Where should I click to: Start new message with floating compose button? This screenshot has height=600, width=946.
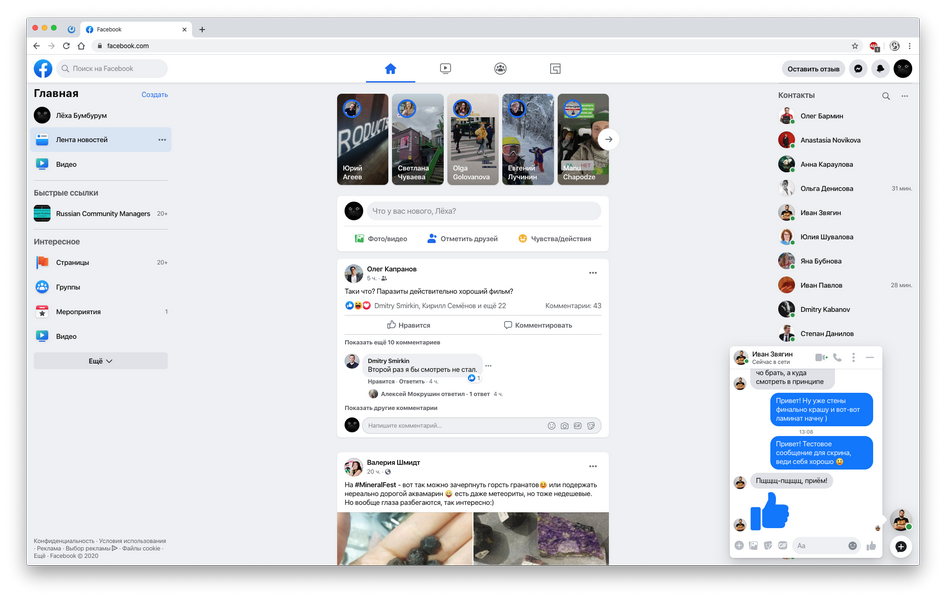click(x=901, y=547)
